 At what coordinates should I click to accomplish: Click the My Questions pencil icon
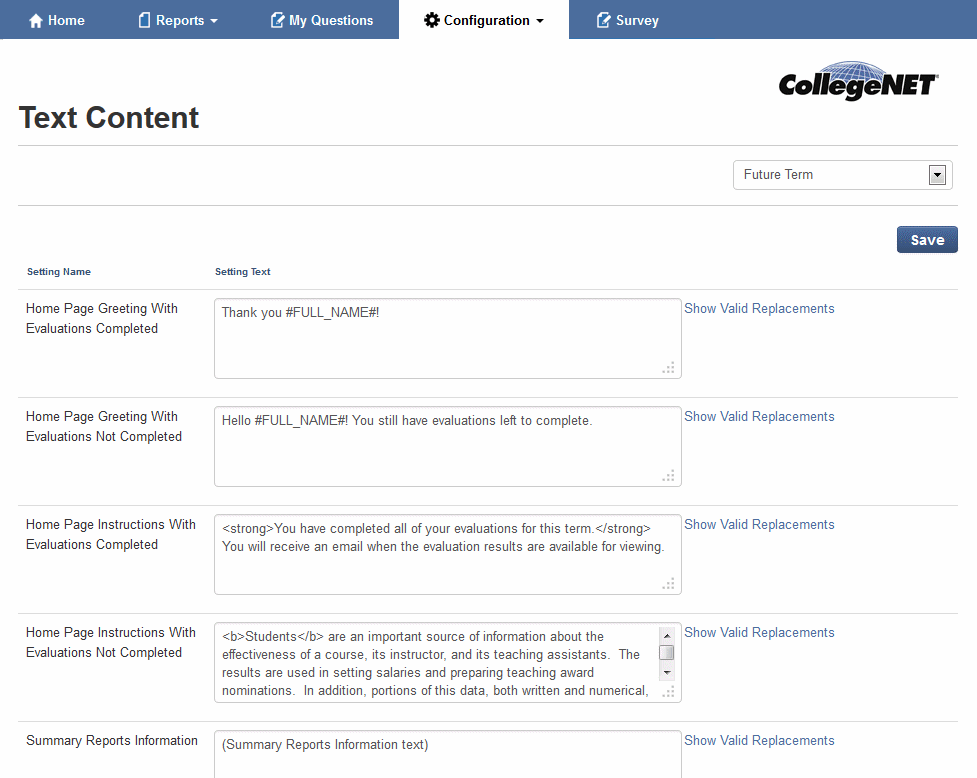[277, 21]
